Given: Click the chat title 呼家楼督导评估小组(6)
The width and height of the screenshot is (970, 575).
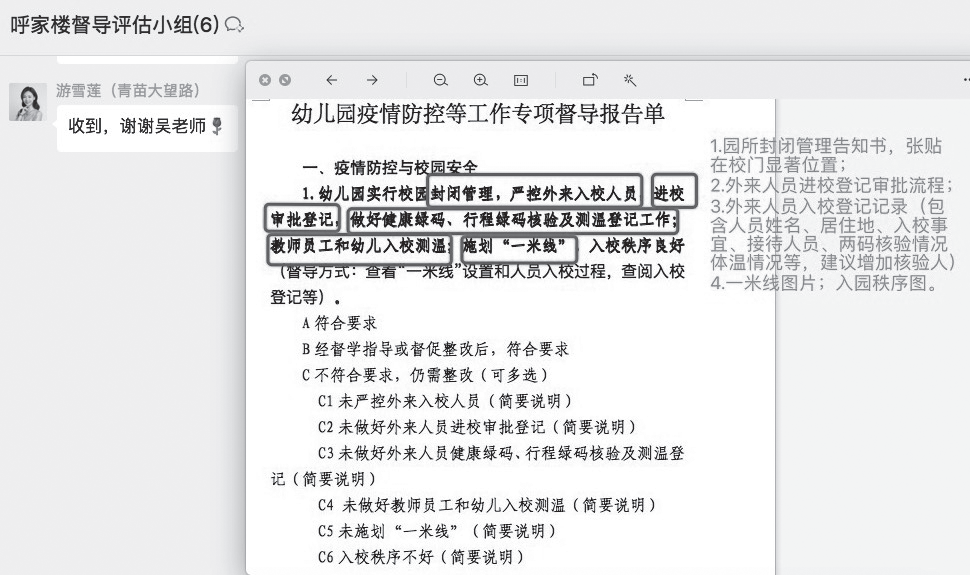Looking at the screenshot, I should pos(115,25).
